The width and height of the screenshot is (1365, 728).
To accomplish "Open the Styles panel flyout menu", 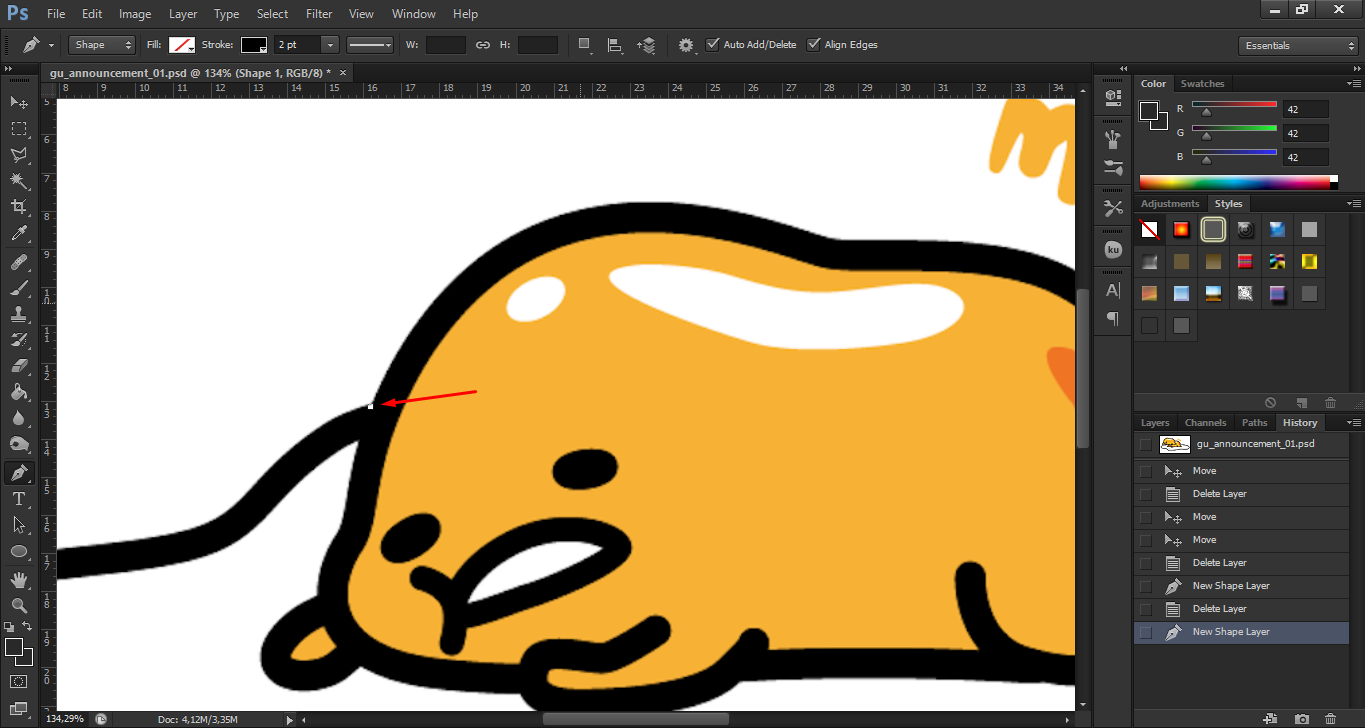I will (x=1354, y=204).
